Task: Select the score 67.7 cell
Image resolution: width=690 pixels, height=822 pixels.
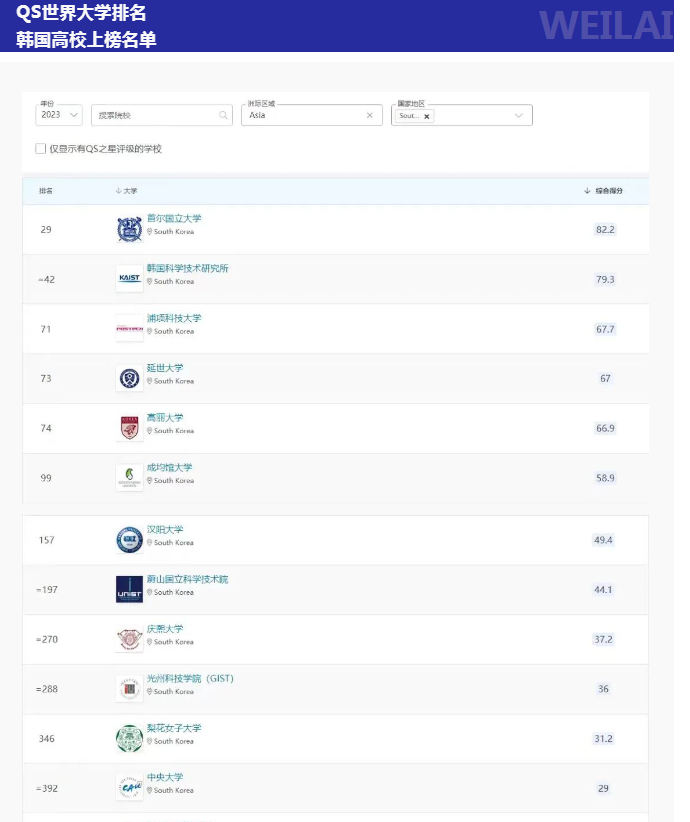Action: click(x=605, y=329)
